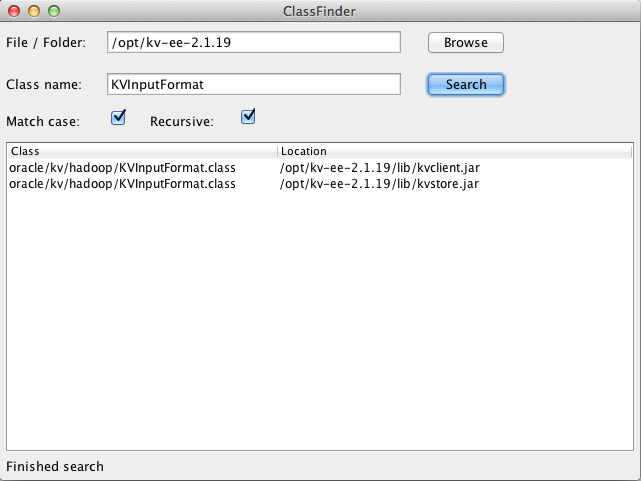Close the ClassFinder window with red button
The width and height of the screenshot is (641, 481).
coord(14,11)
